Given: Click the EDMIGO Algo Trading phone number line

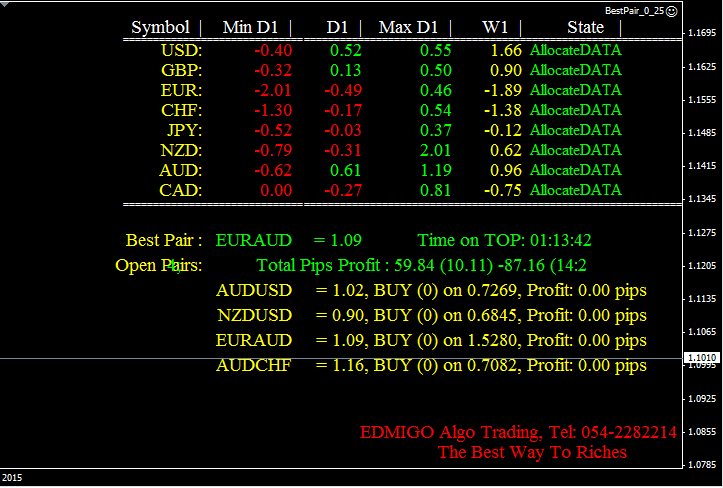Looking at the screenshot, I should pyautogui.click(x=518, y=433).
